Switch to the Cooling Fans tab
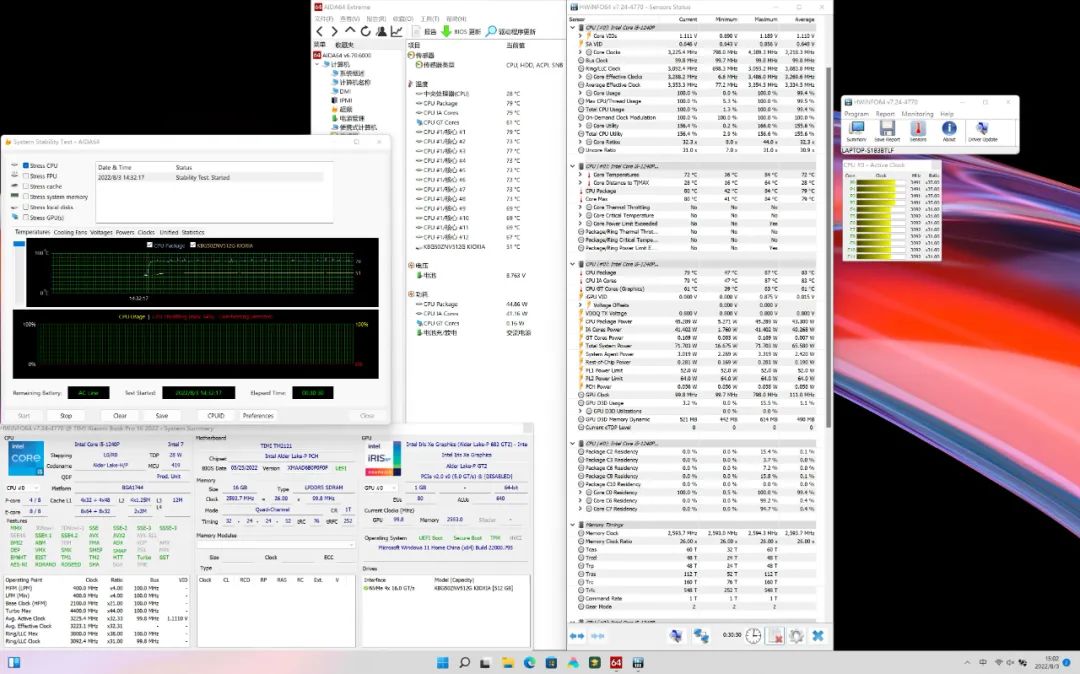The height and width of the screenshot is (674, 1080). 70,232
